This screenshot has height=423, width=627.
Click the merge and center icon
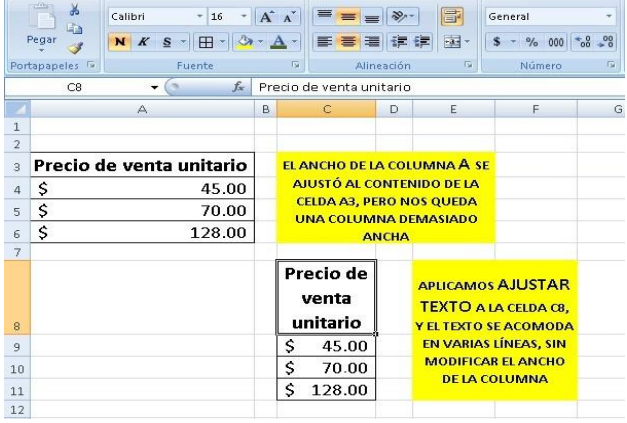[452, 42]
